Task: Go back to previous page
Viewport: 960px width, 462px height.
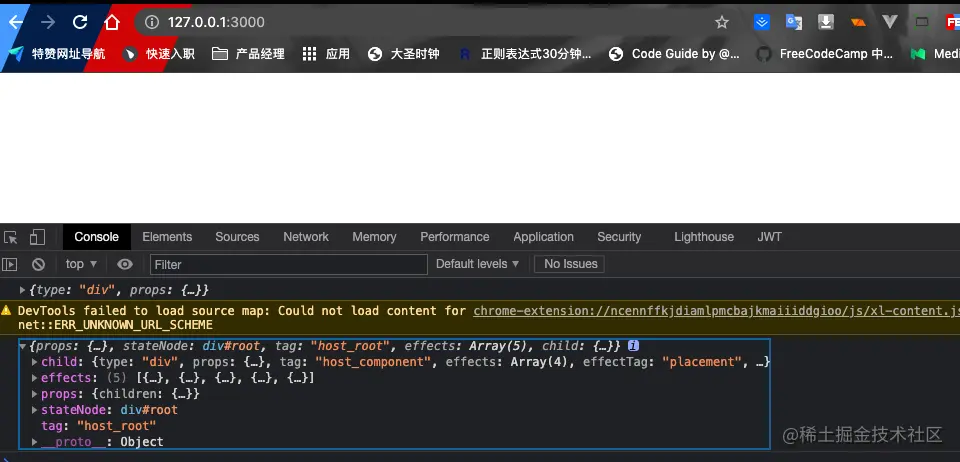Action: (15, 23)
